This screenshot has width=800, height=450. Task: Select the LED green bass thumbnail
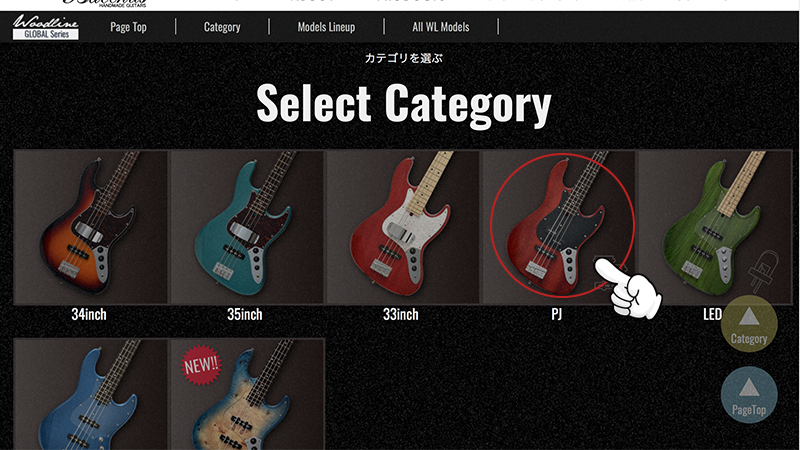(715, 227)
